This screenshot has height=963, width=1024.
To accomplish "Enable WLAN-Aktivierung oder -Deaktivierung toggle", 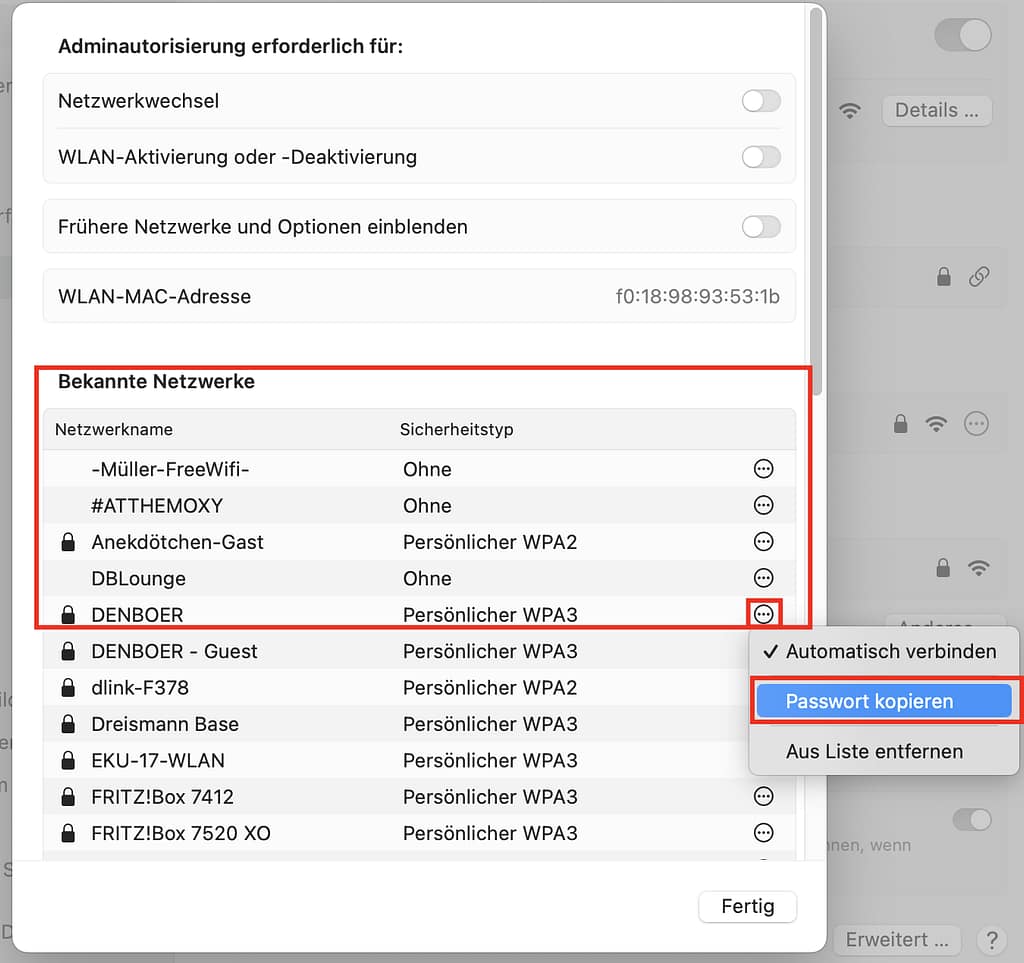I will pyautogui.click(x=760, y=157).
